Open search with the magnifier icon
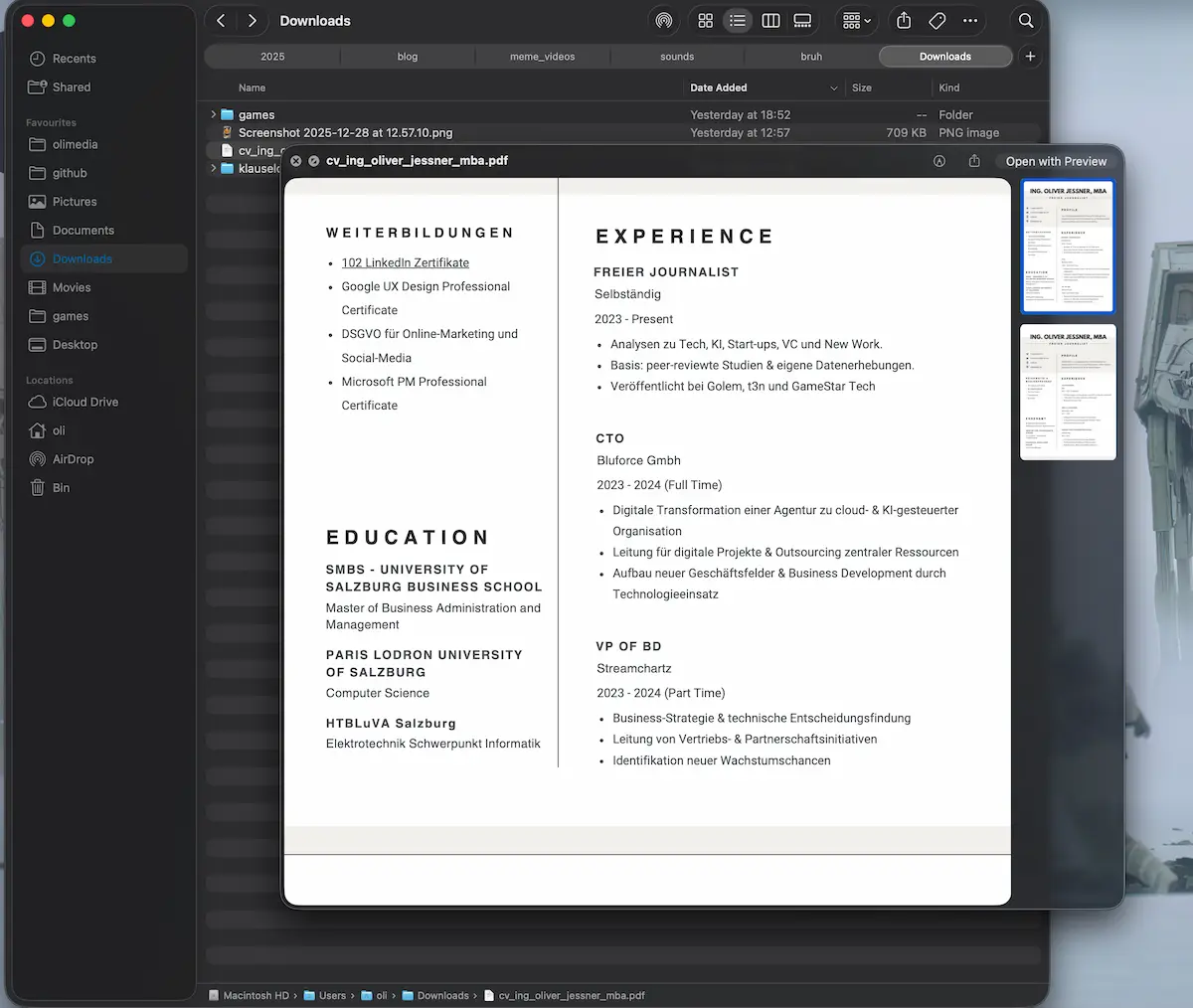The width and height of the screenshot is (1193, 1008). click(1025, 20)
